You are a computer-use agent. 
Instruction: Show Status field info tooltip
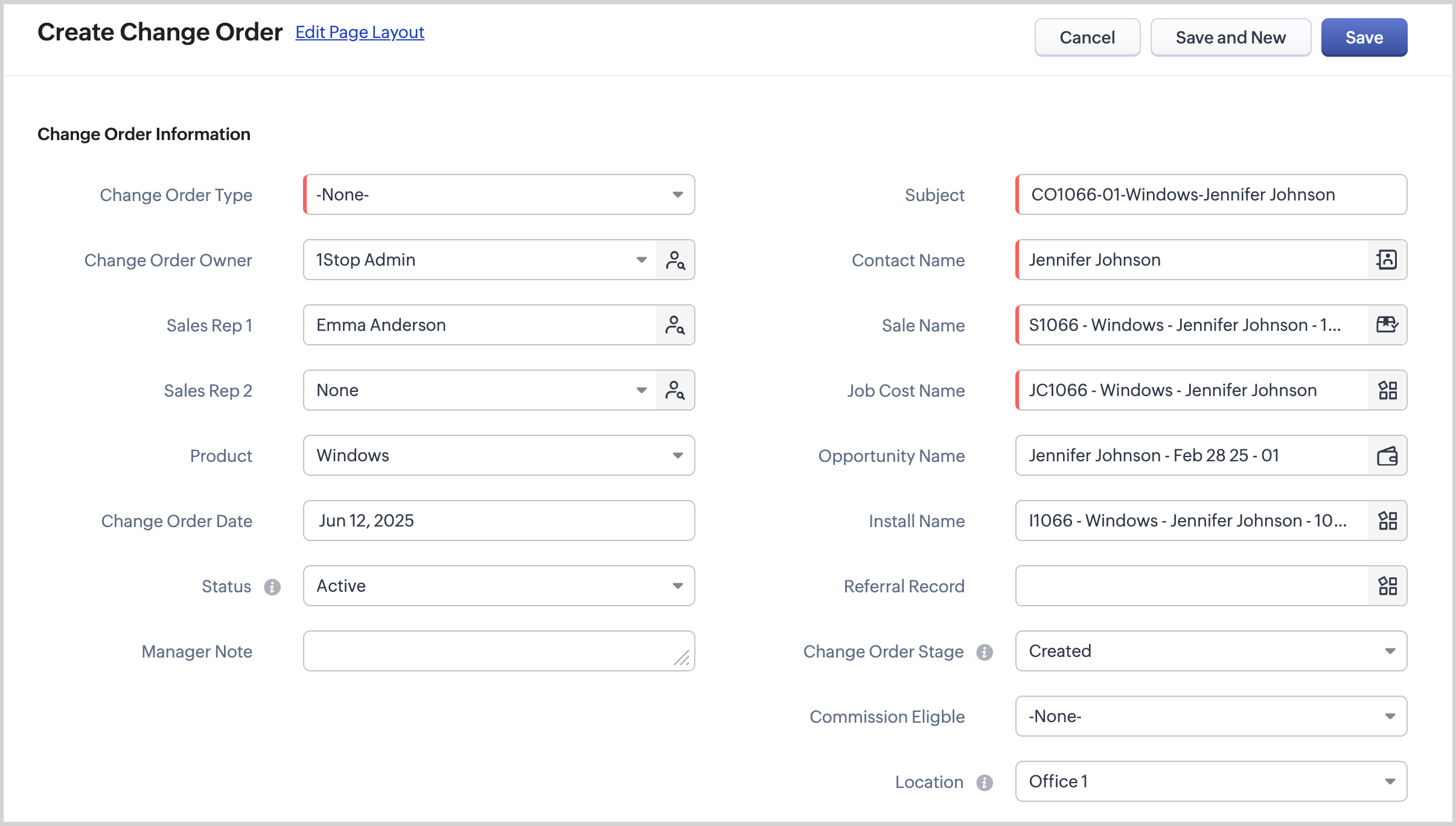[272, 587]
